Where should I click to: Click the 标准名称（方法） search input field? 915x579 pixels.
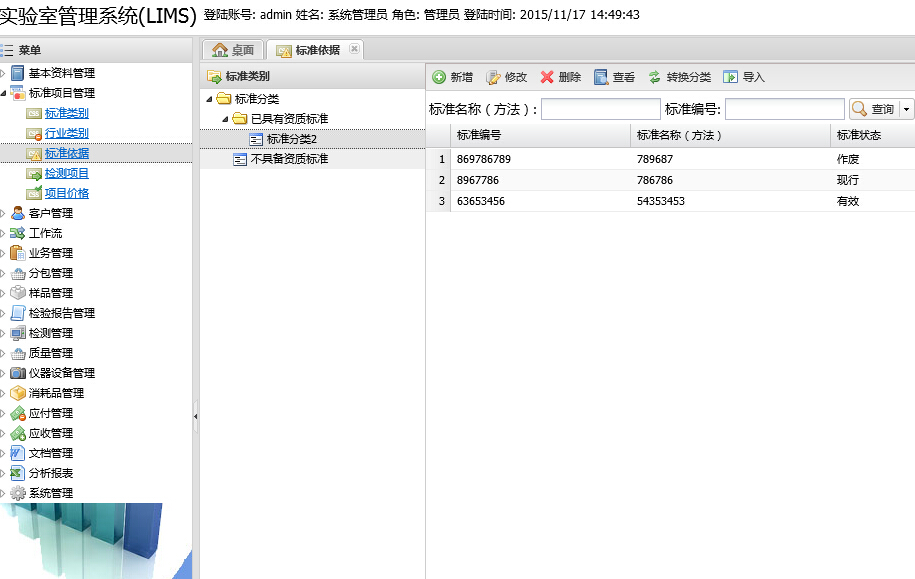click(x=600, y=109)
